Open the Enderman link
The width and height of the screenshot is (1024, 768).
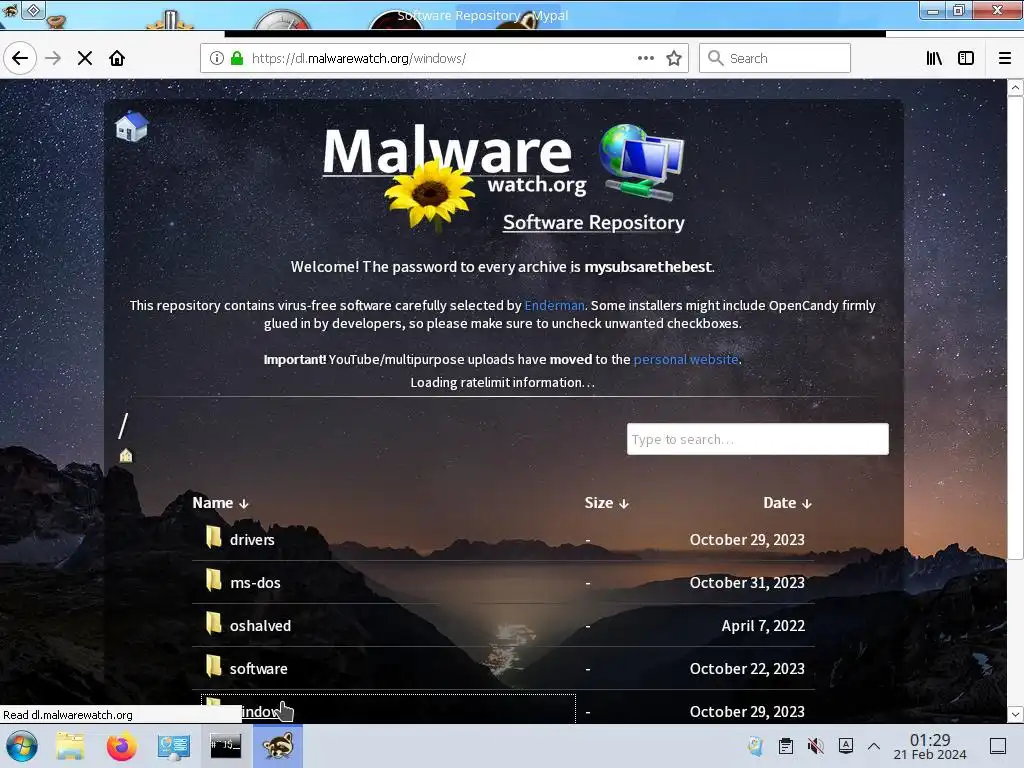(554, 305)
